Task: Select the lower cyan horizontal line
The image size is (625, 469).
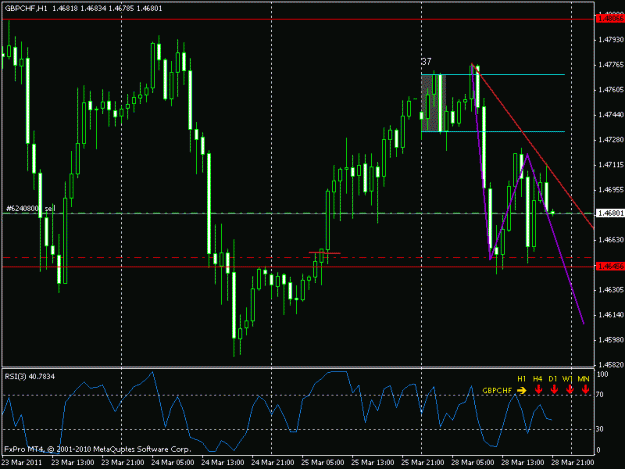Action: tap(493, 131)
